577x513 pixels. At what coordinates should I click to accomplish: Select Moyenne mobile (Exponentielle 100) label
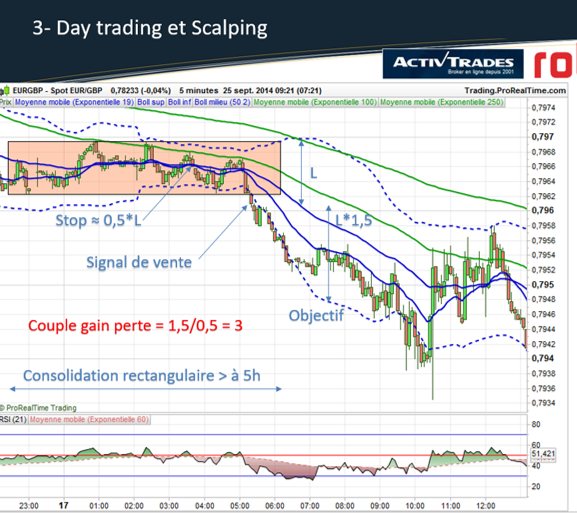[315, 102]
